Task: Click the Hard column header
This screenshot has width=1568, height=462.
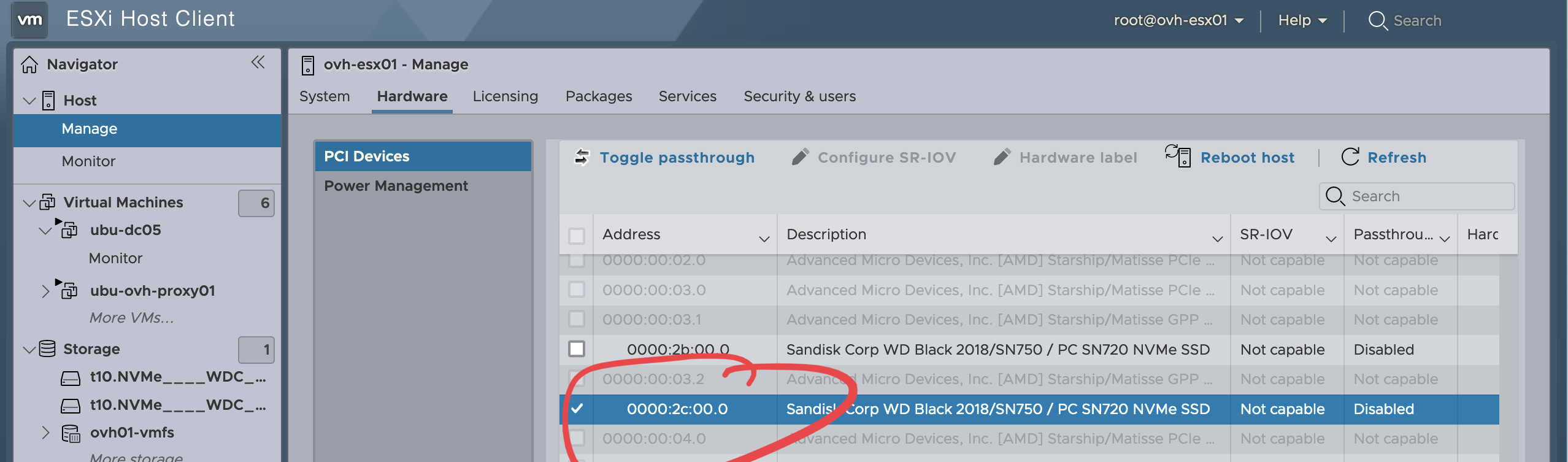Action: click(x=1482, y=234)
